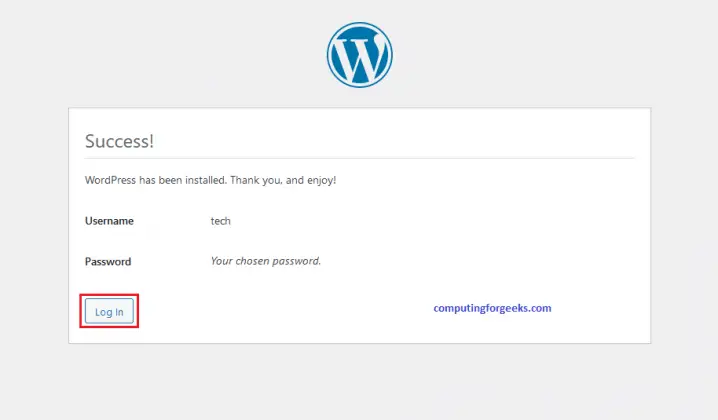Screen dimensions: 718x420
Task: Click the word 'installed' in the message
Action: click(x=203, y=180)
